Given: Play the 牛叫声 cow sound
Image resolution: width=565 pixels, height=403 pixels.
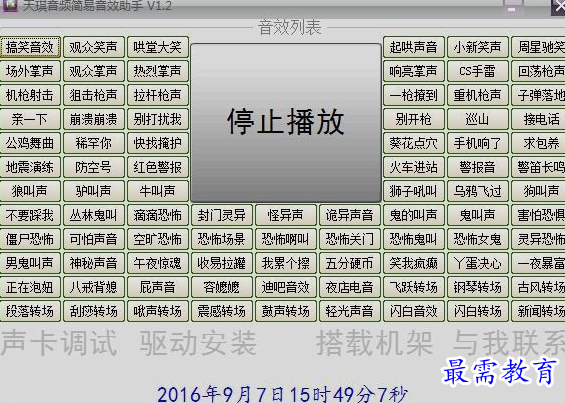Looking at the screenshot, I should (158, 191).
